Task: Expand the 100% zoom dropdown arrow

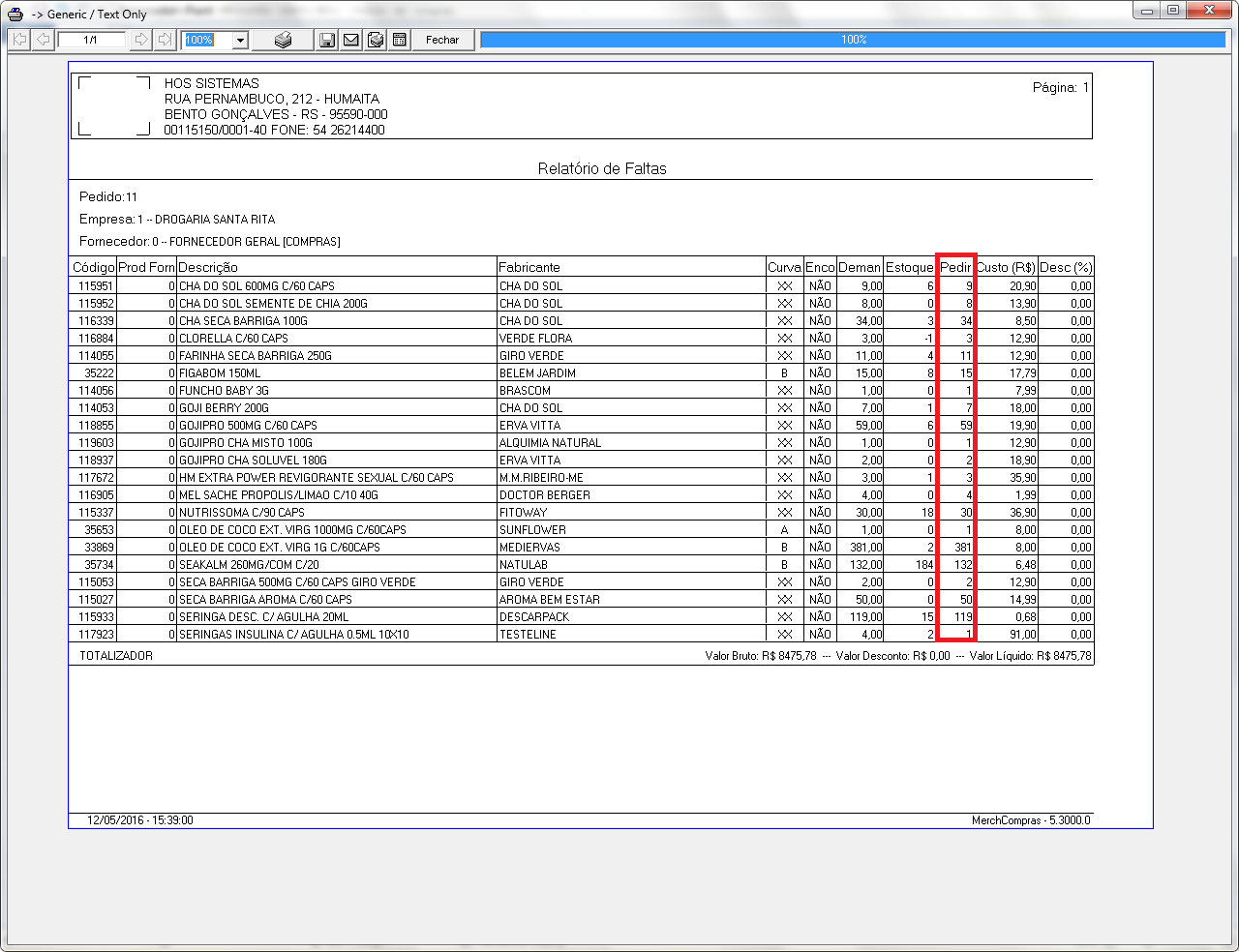Action: (241, 41)
